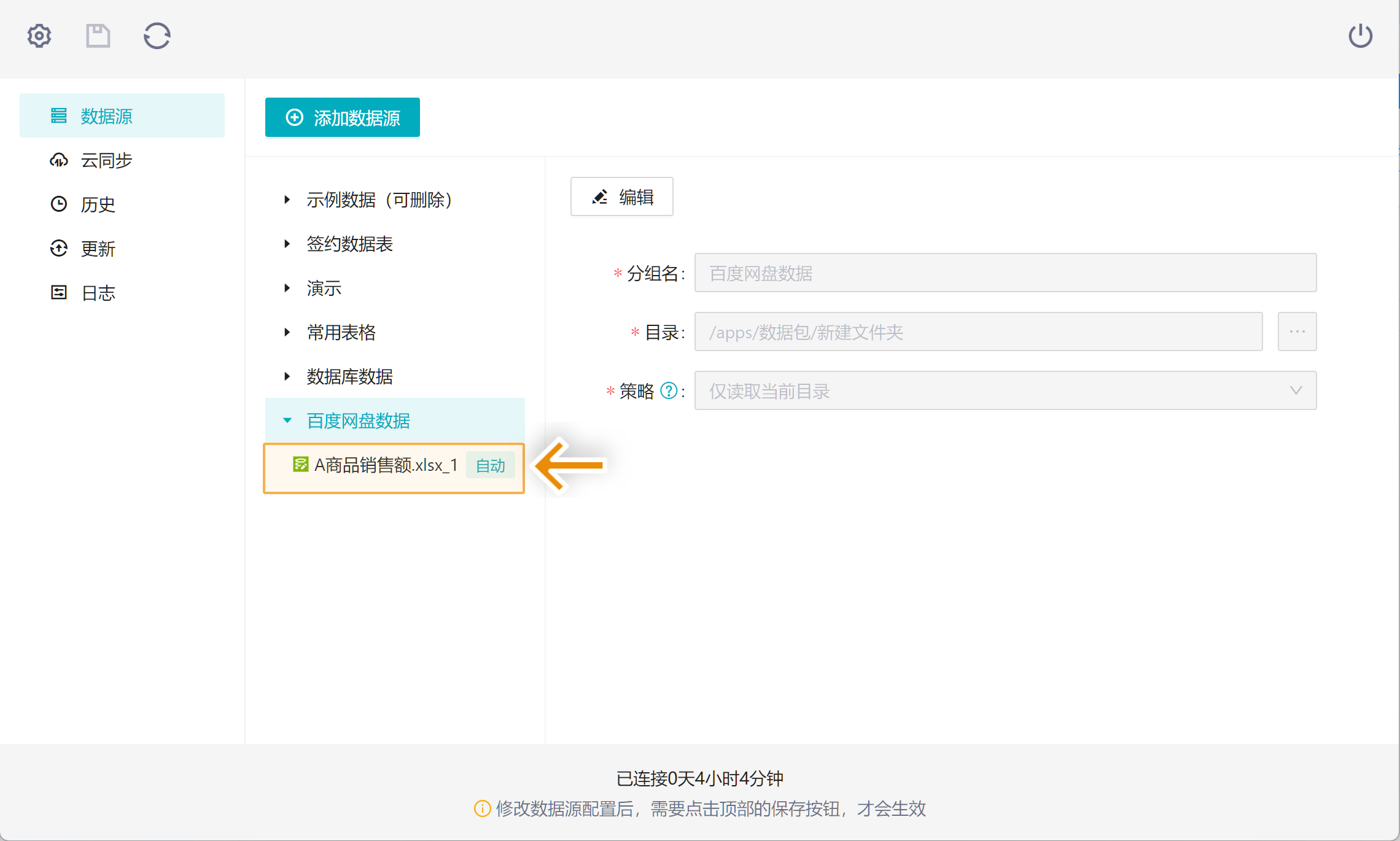Expand the 示例数据（可删除） group
The image size is (1400, 841).
coord(287,200)
